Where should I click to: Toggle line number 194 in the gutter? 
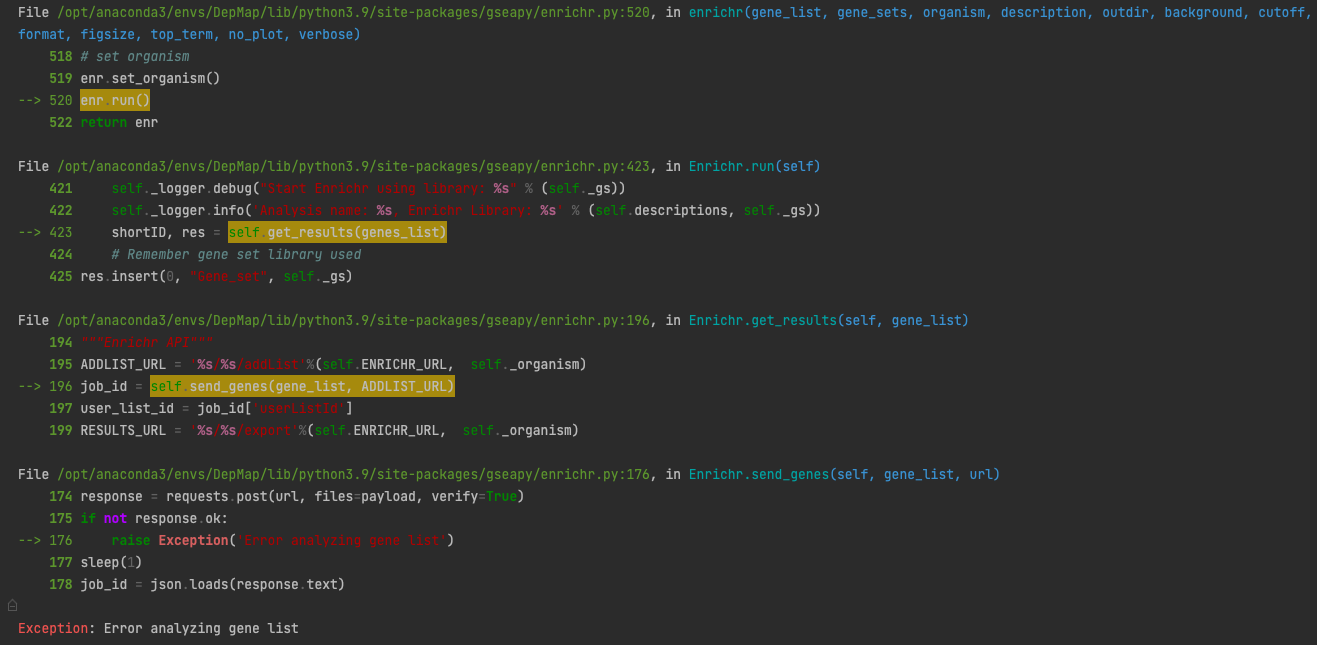tap(60, 342)
